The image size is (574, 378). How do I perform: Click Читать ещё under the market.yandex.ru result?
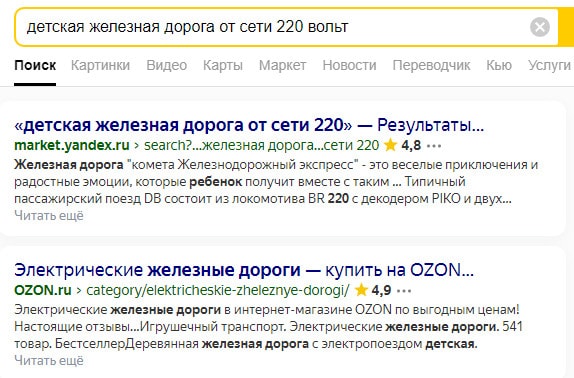(49, 216)
